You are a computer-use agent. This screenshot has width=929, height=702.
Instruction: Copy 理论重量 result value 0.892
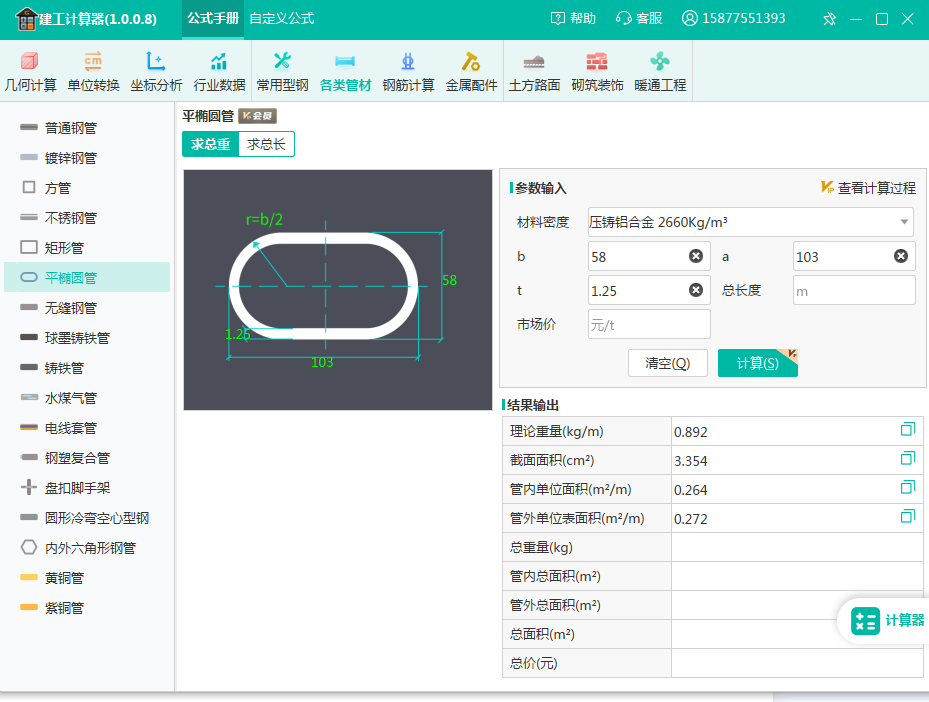click(907, 429)
